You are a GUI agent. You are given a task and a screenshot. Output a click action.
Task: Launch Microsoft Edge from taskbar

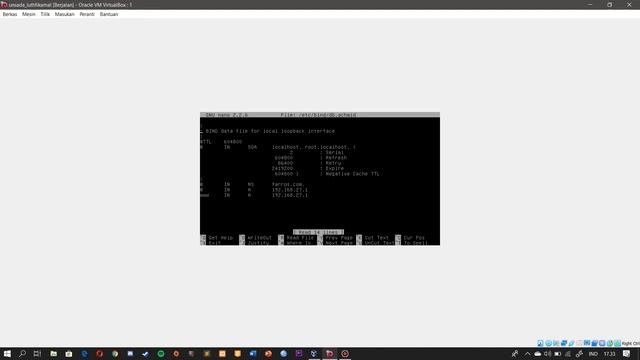click(x=84, y=353)
